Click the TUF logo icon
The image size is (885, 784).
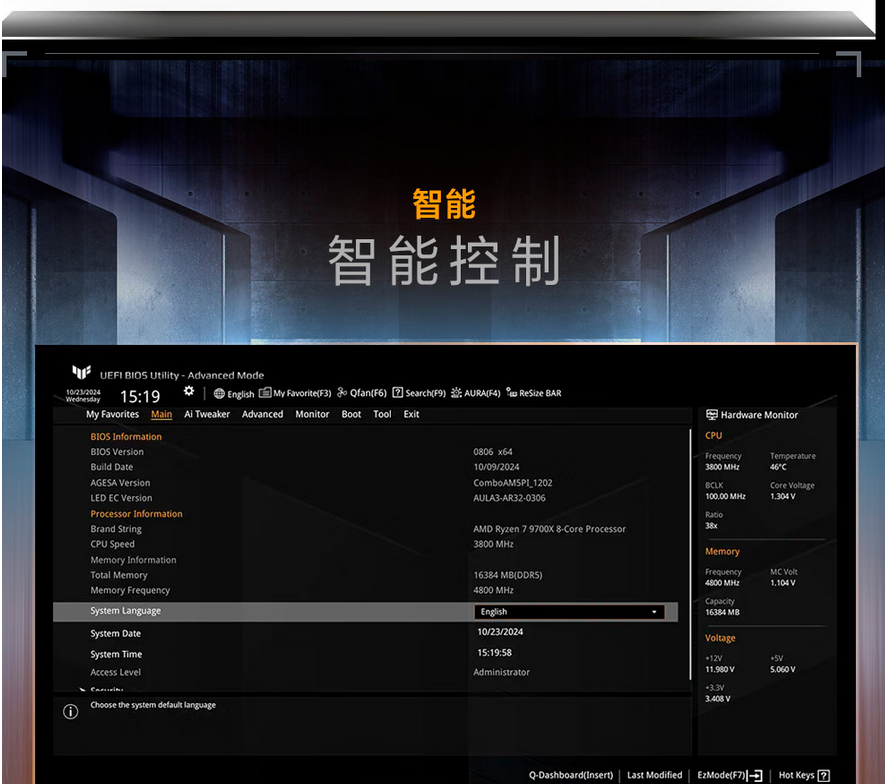pyautogui.click(x=81, y=372)
